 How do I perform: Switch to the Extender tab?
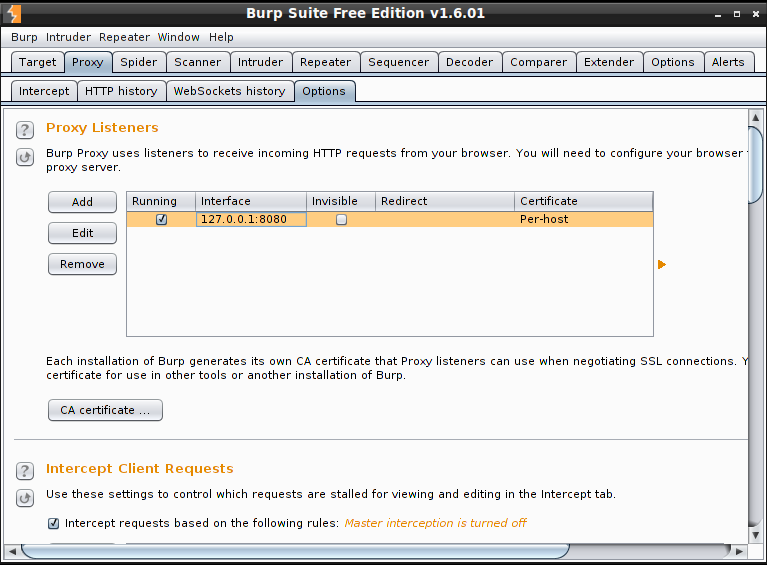pos(609,62)
